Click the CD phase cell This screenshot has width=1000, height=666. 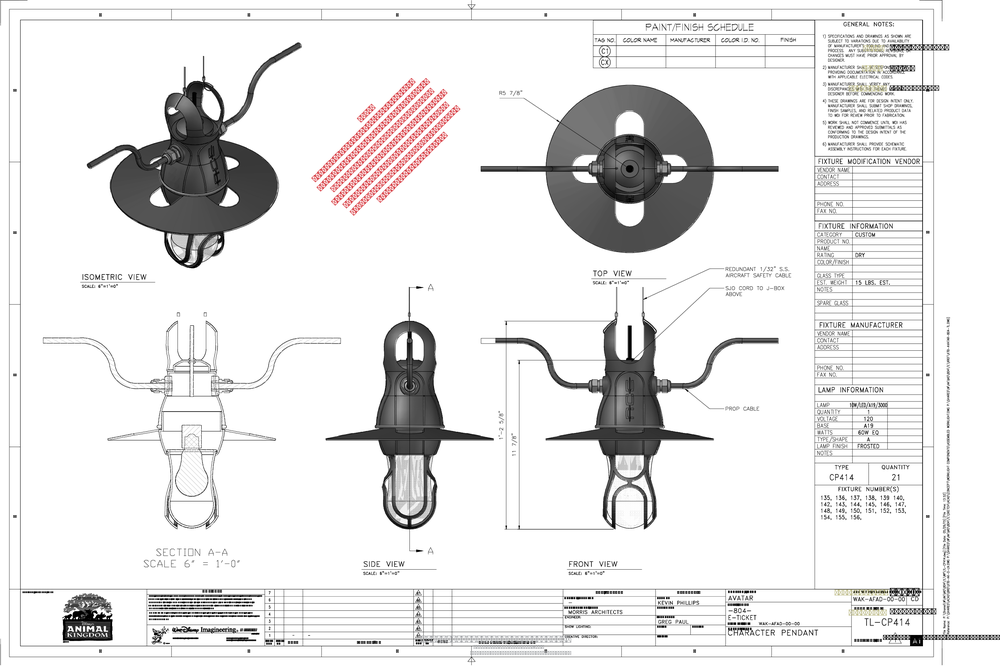tap(915, 599)
